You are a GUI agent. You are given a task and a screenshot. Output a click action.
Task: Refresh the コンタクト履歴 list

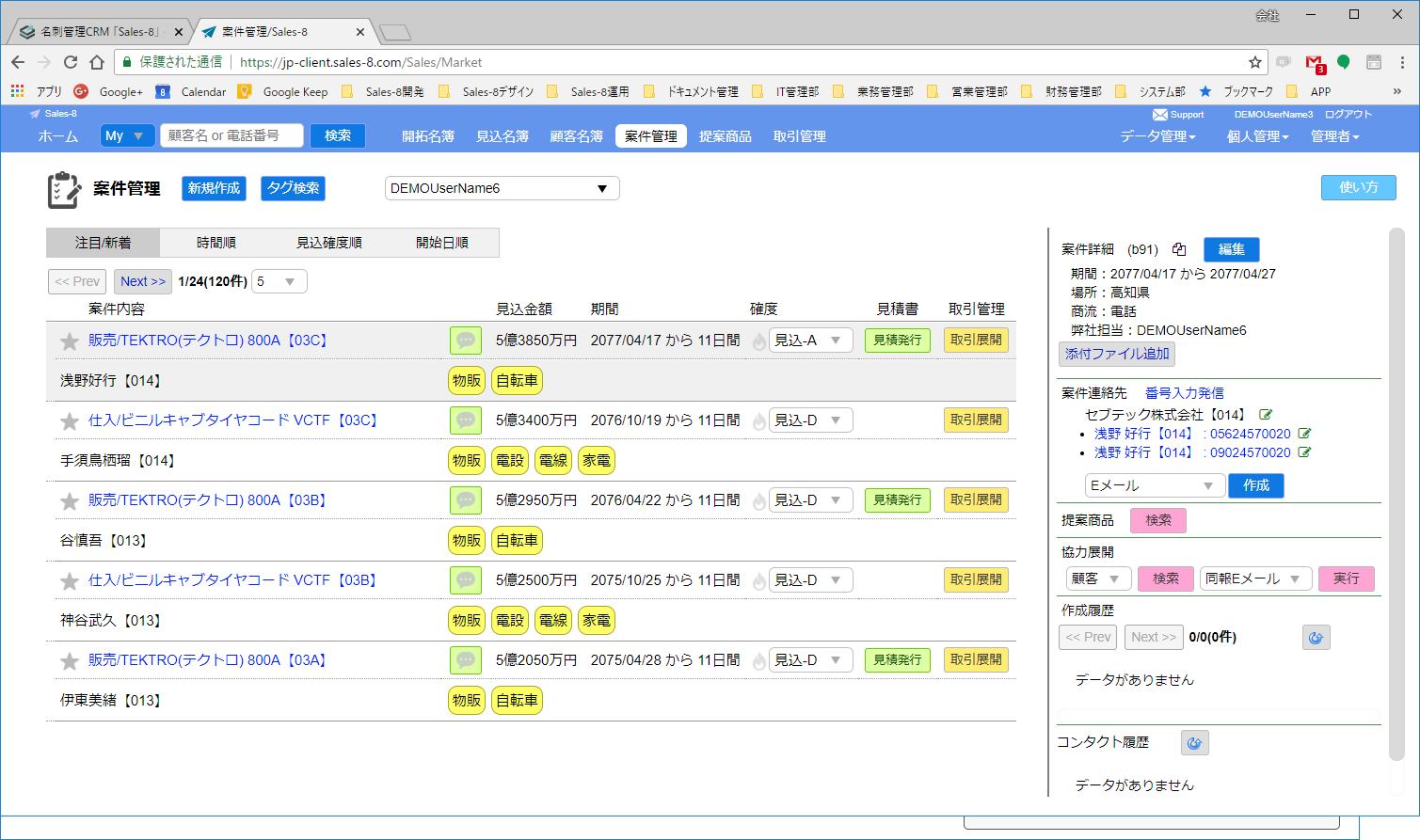[1195, 743]
